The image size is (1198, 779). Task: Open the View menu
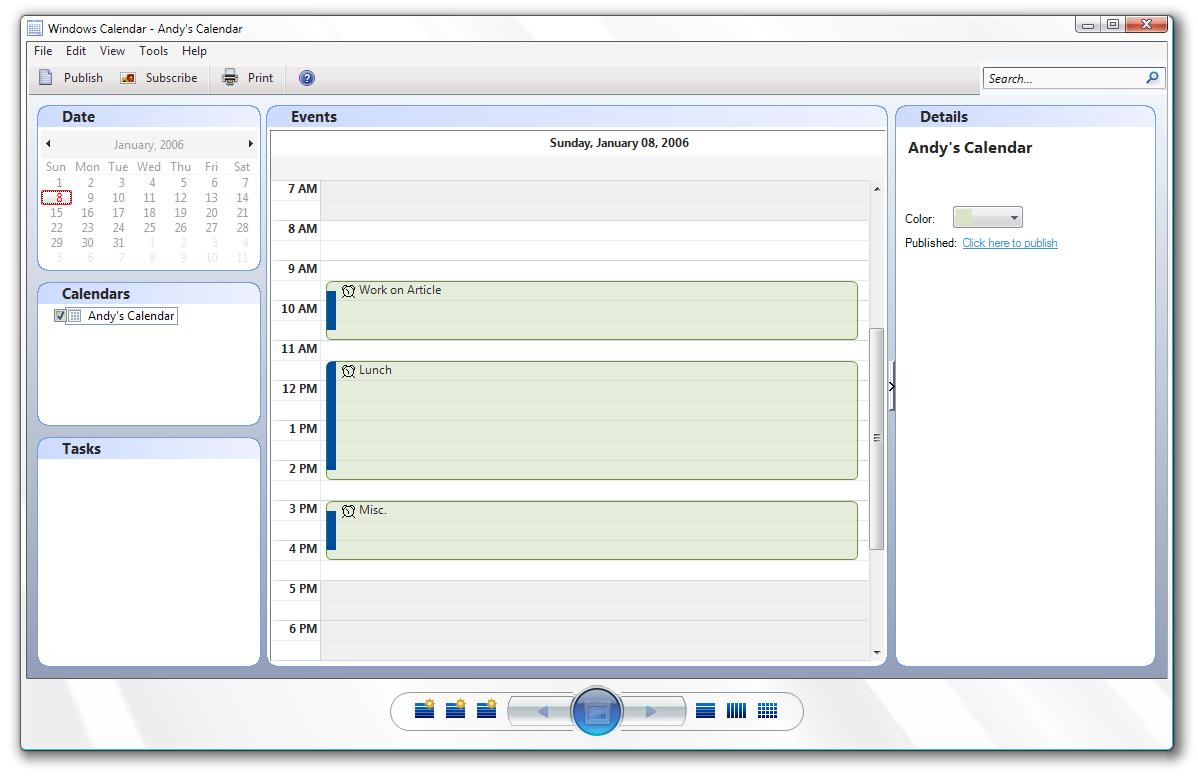coord(112,51)
